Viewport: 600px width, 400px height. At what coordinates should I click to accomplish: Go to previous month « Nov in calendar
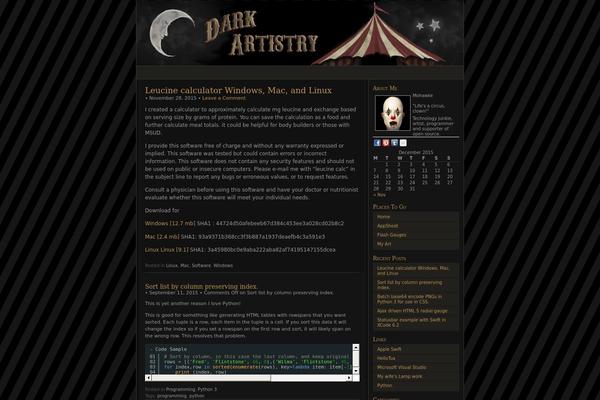coord(380,195)
